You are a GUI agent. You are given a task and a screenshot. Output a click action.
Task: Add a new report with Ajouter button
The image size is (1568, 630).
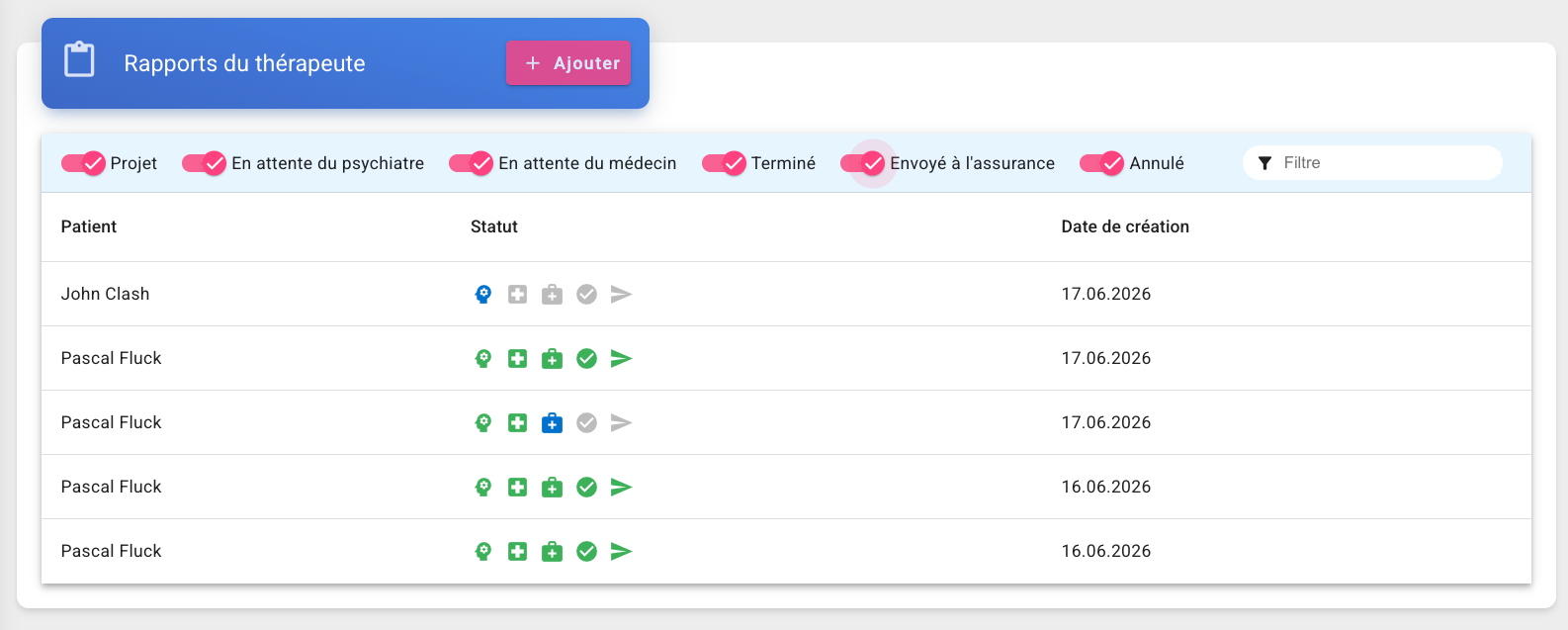tap(568, 63)
